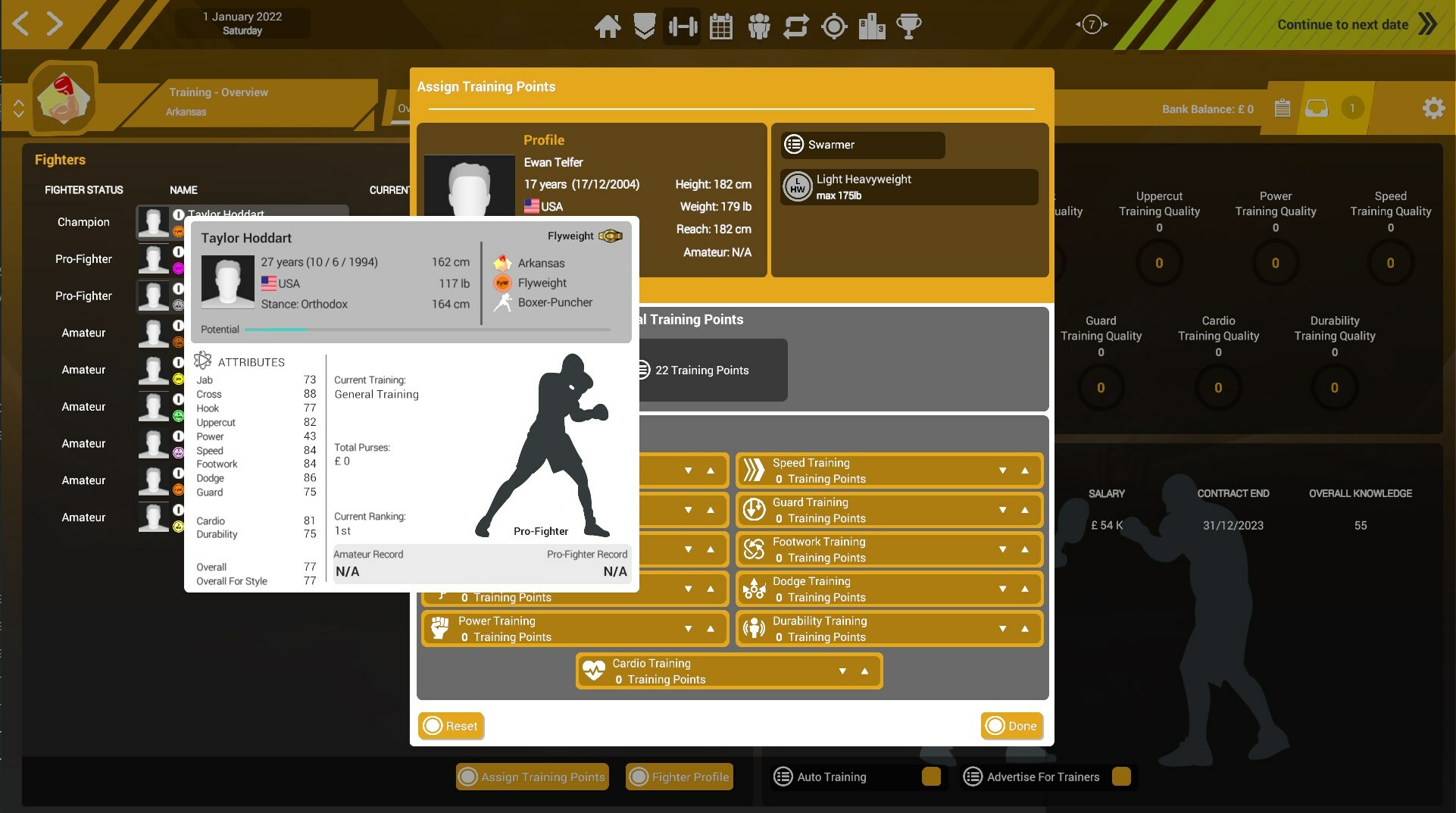Click the Assign Training Points button
The image size is (1456, 813).
pos(533,777)
